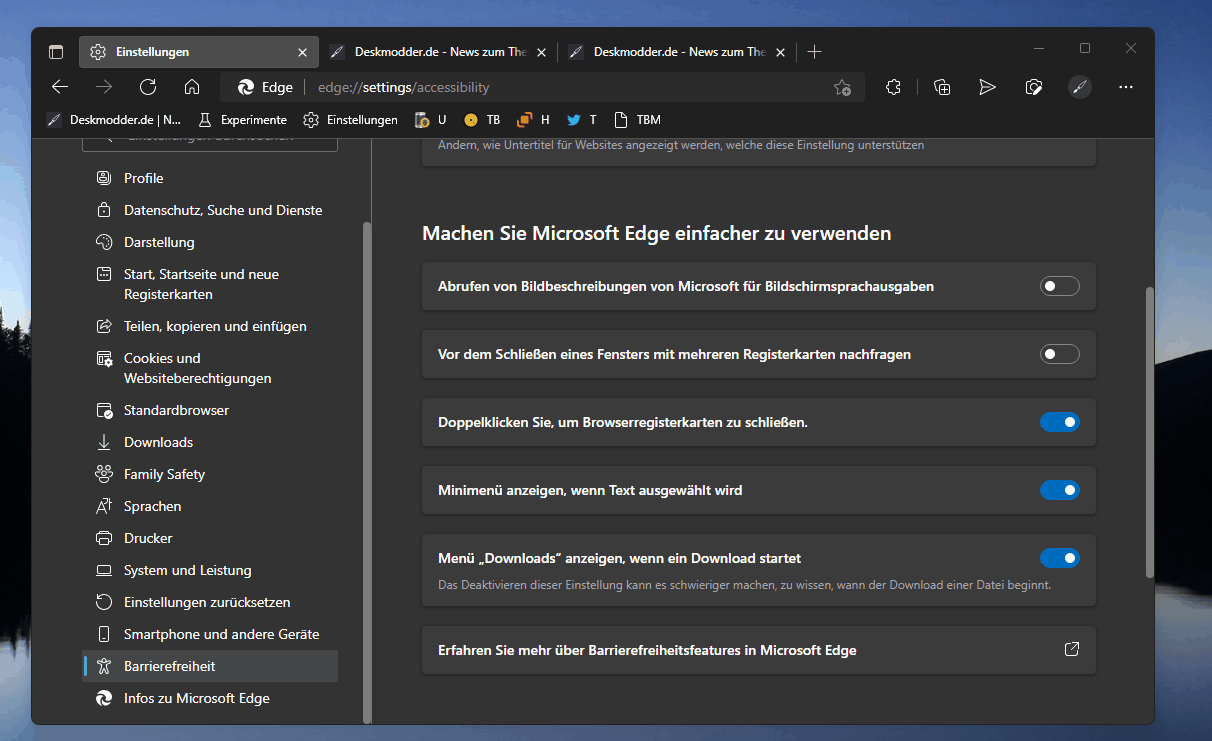Switch to the Einstellungen tab
Image resolution: width=1212 pixels, height=741 pixels.
(198, 52)
